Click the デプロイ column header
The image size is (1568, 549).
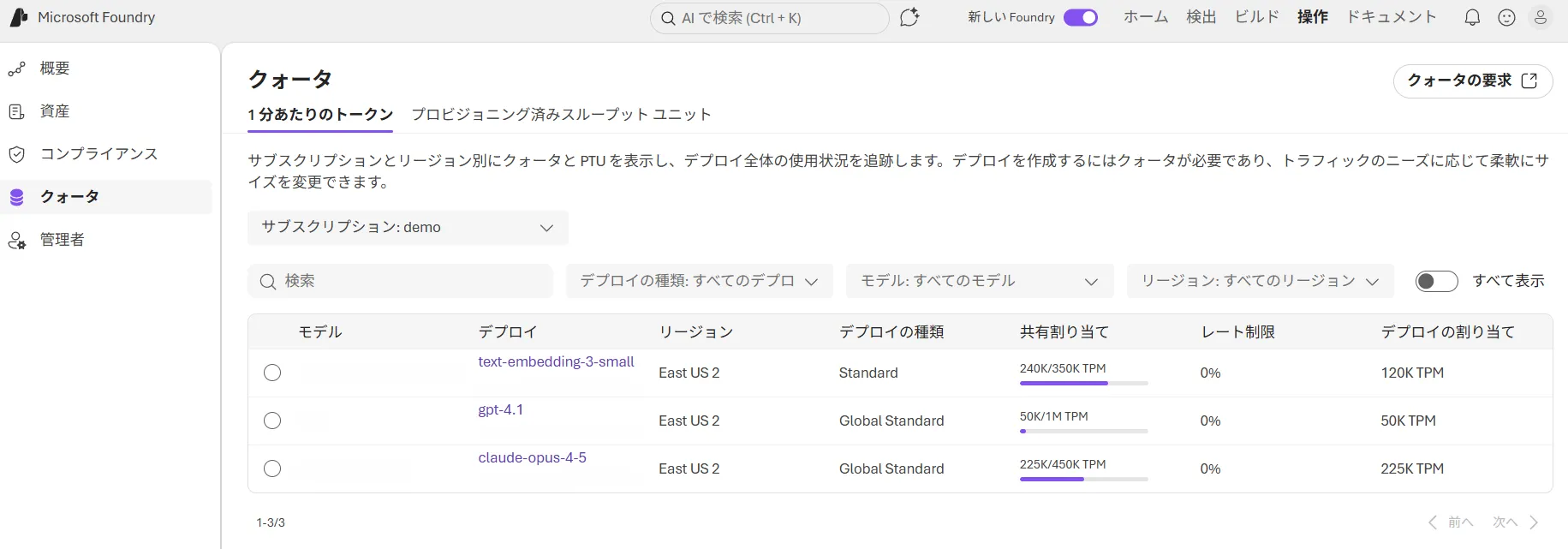[507, 332]
